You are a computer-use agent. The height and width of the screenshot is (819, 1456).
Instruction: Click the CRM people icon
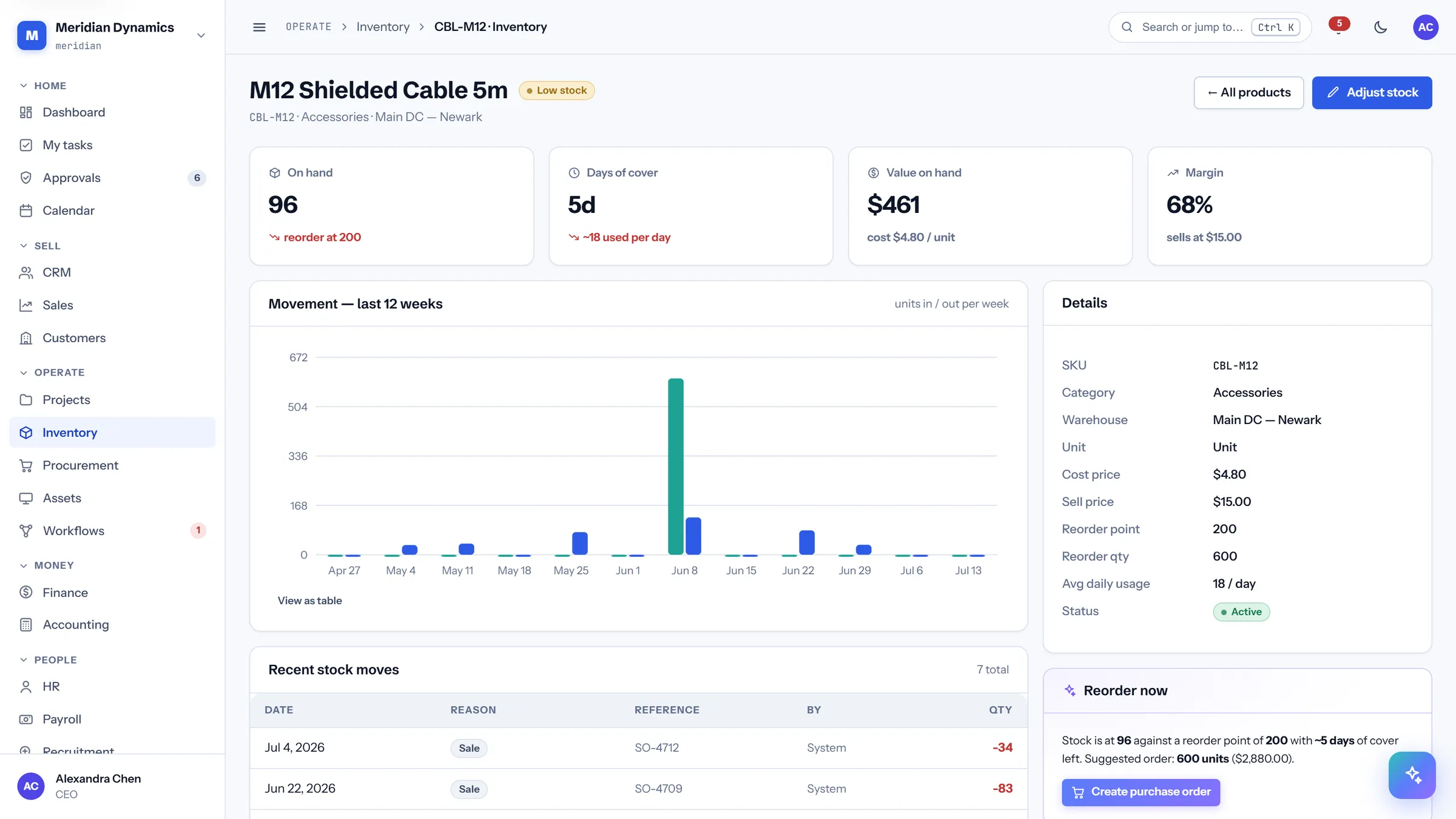25,272
